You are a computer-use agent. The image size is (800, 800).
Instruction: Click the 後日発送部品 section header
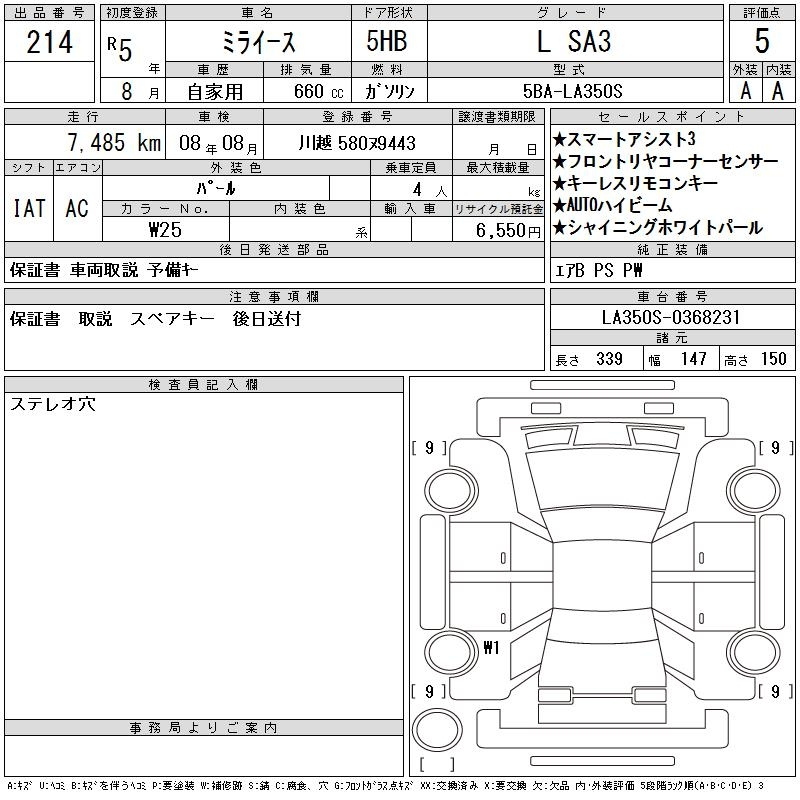pyautogui.click(x=274, y=249)
